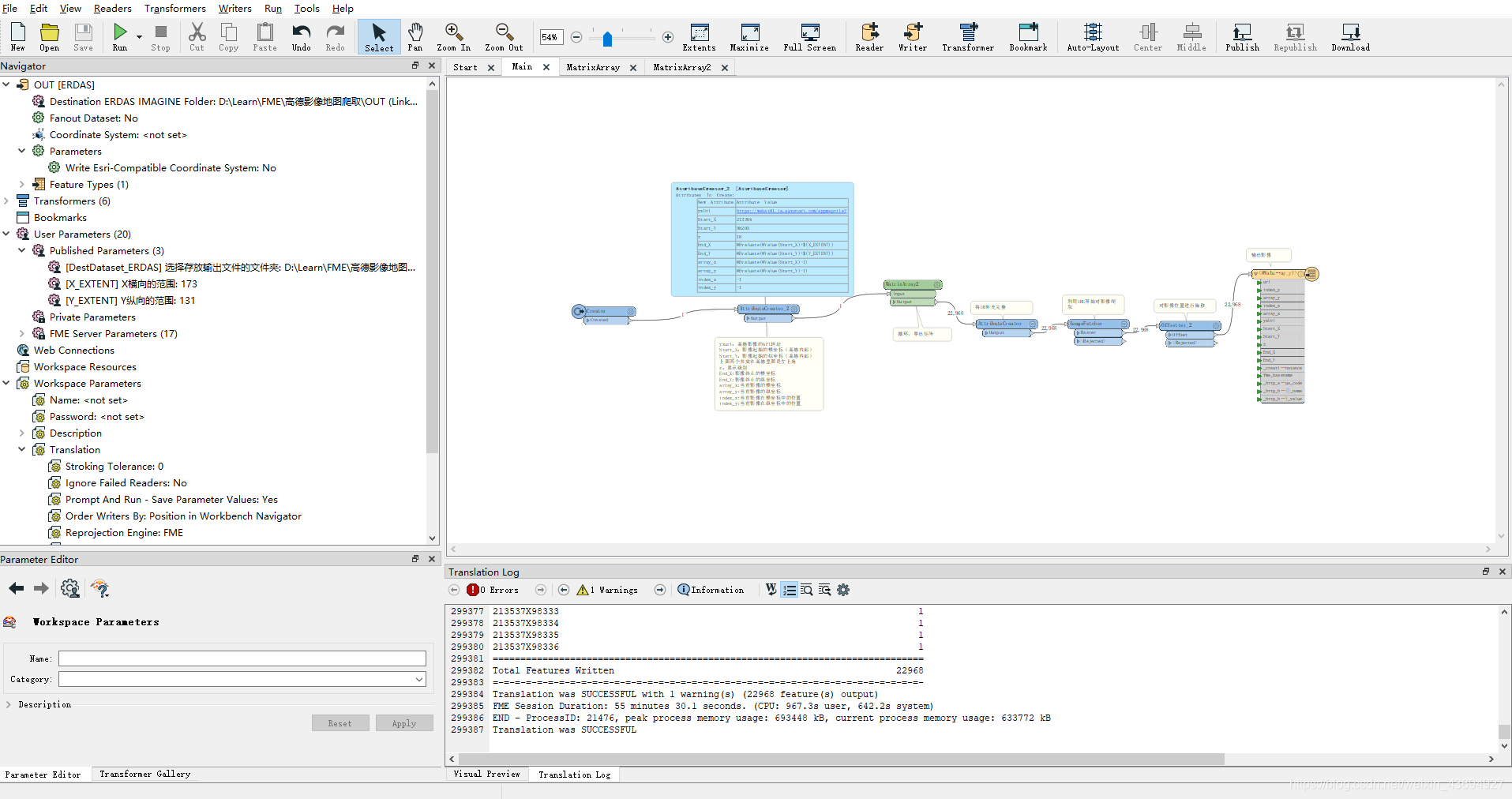The width and height of the screenshot is (1512, 799).
Task: Switch to the Start tab
Action: 466,67
